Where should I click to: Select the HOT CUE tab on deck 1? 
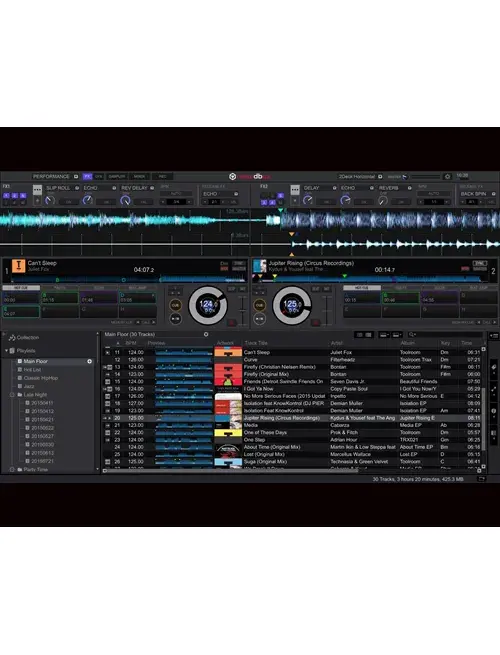21,288
